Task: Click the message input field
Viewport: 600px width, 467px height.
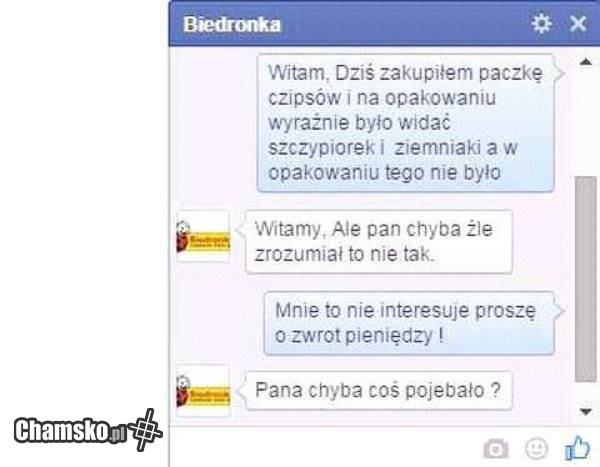Action: point(325,447)
